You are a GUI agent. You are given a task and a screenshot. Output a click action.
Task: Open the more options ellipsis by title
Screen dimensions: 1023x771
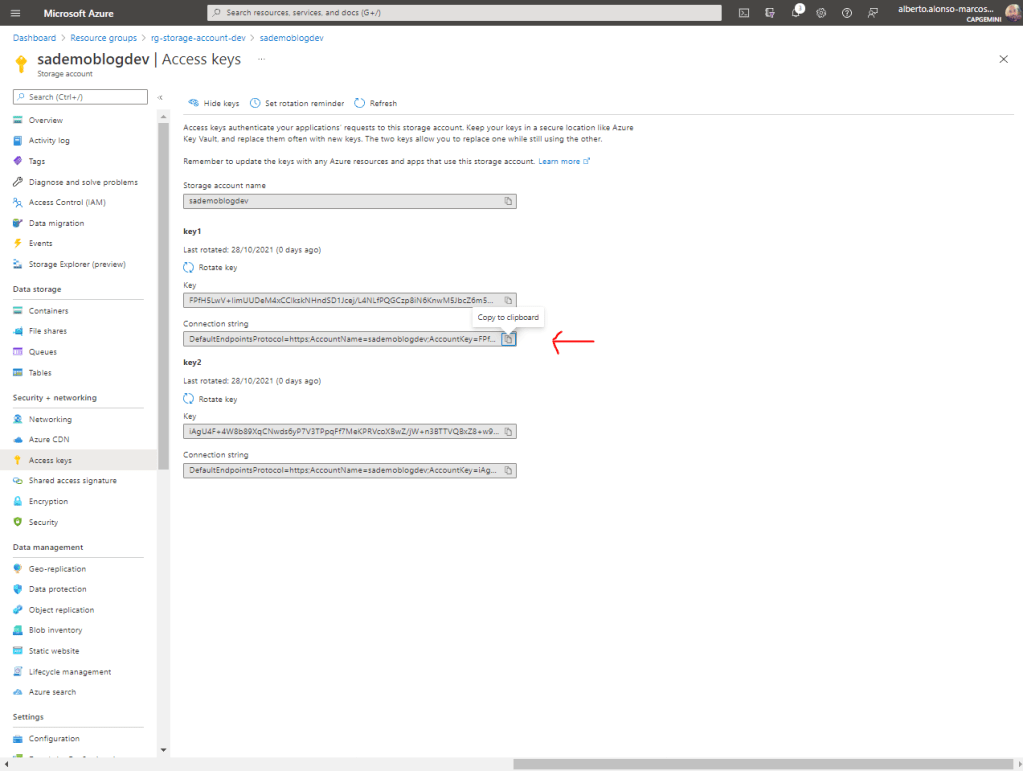(x=262, y=59)
